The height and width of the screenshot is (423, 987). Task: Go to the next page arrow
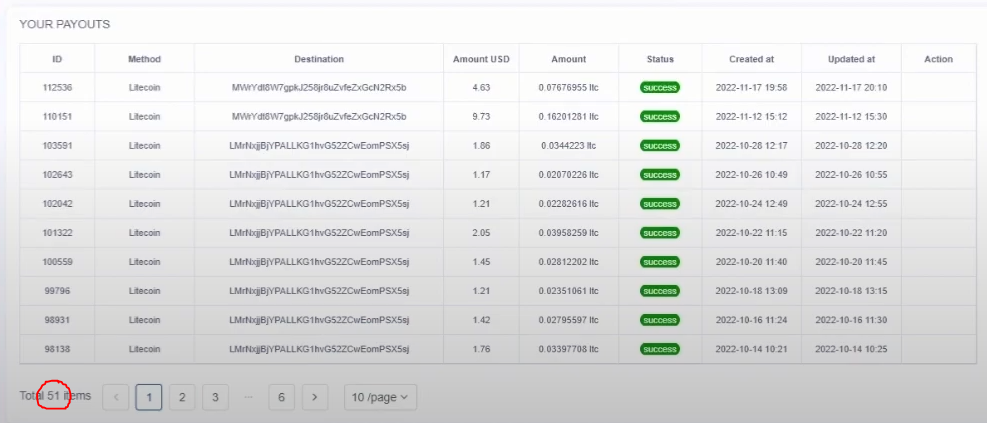coord(315,397)
